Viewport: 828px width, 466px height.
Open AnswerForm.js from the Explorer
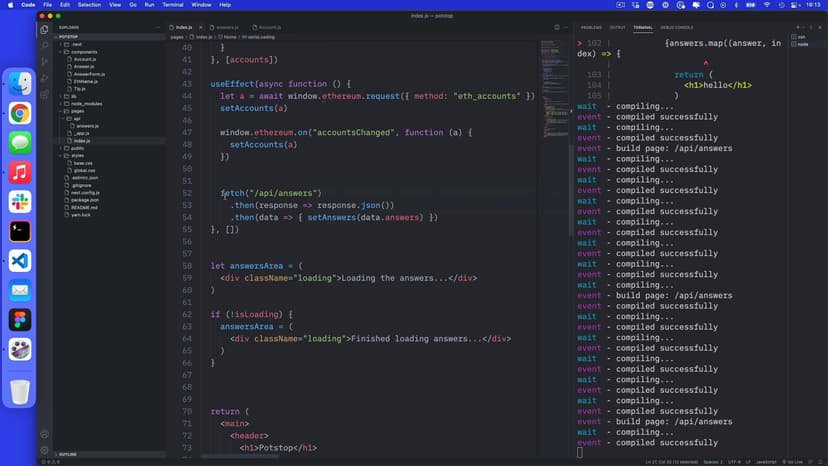pos(89,73)
